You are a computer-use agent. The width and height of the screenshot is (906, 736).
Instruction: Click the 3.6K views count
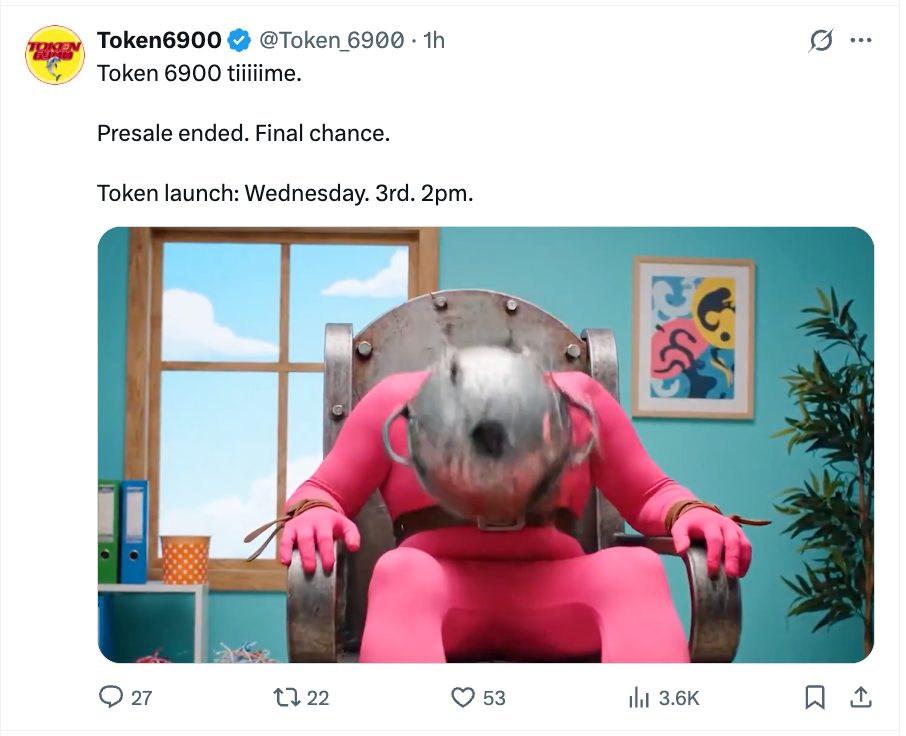(x=679, y=698)
